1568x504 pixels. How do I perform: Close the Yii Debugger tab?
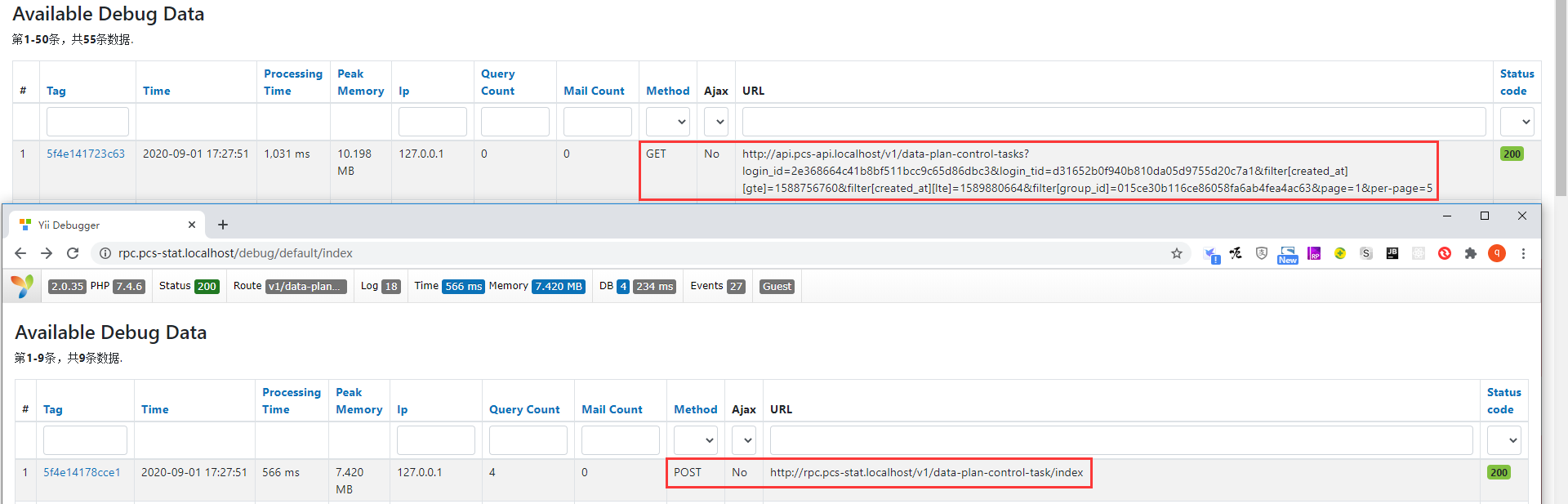pos(192,225)
